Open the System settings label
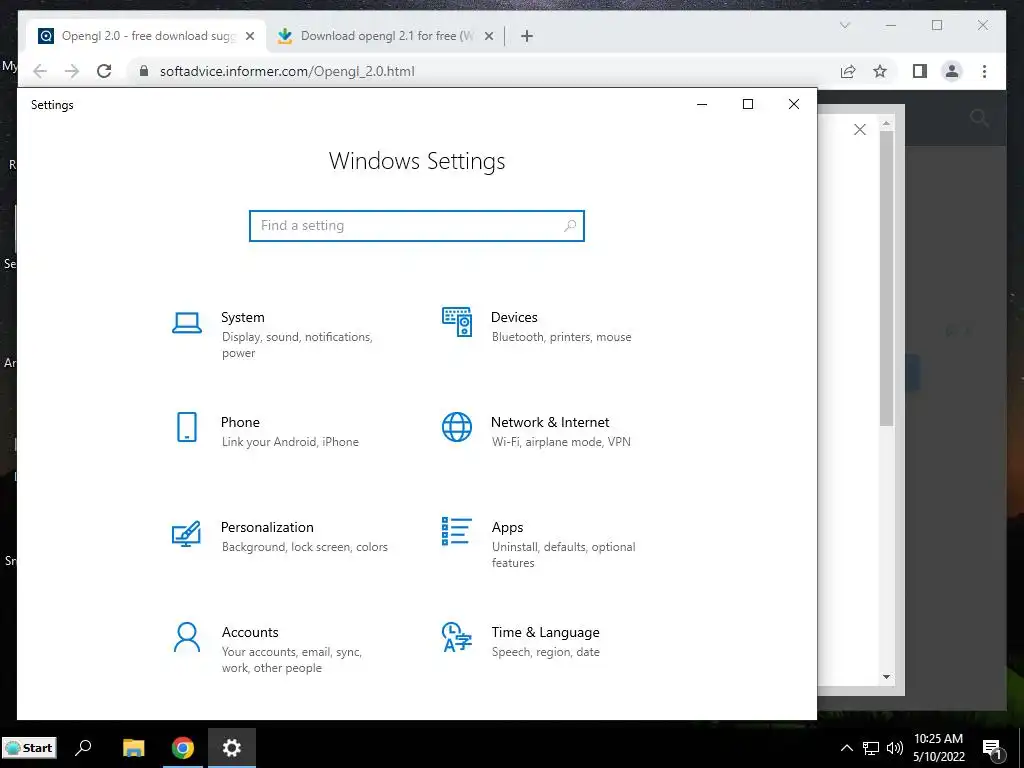Image resolution: width=1024 pixels, height=768 pixels. [243, 317]
